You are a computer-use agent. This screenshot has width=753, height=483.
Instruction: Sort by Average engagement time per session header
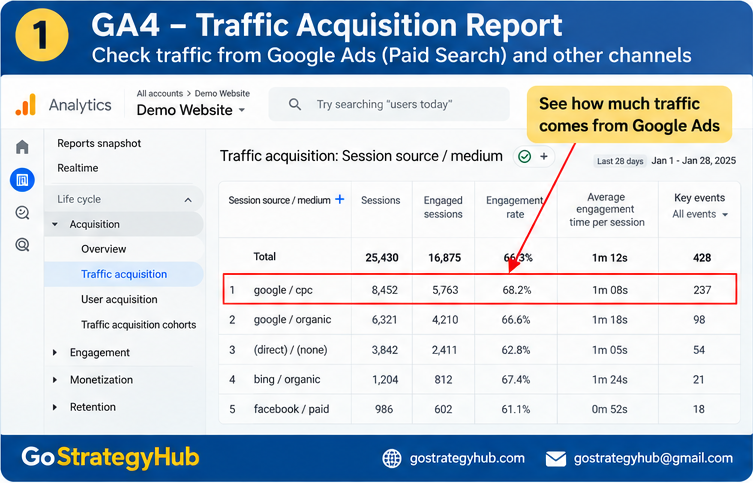[x=607, y=210]
